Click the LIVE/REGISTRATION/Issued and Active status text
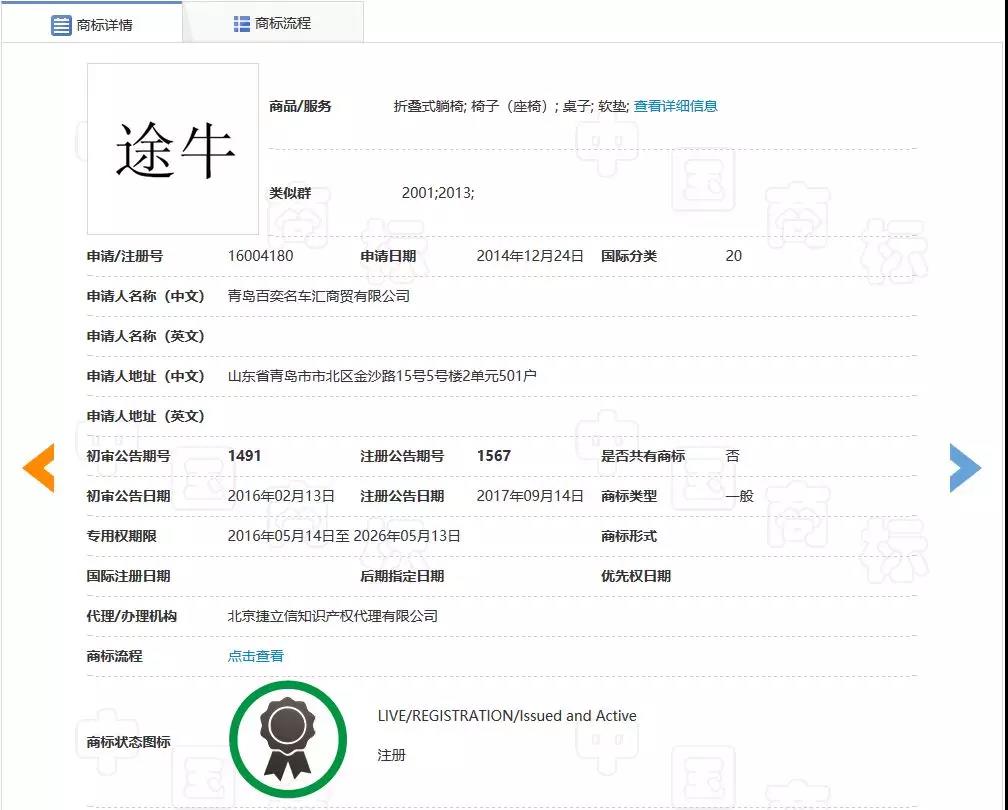 [507, 716]
